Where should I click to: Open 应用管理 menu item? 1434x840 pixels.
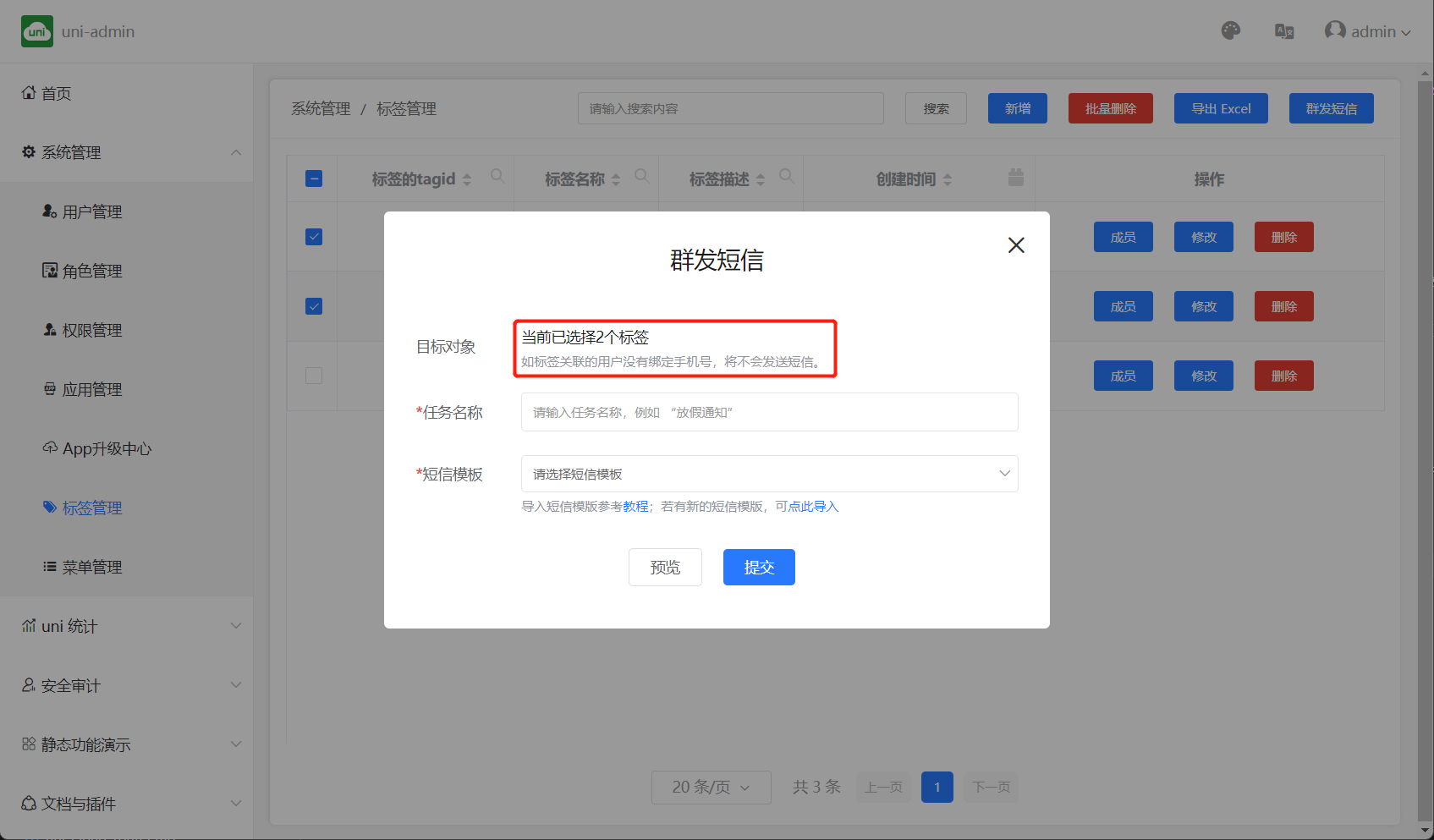(127, 389)
